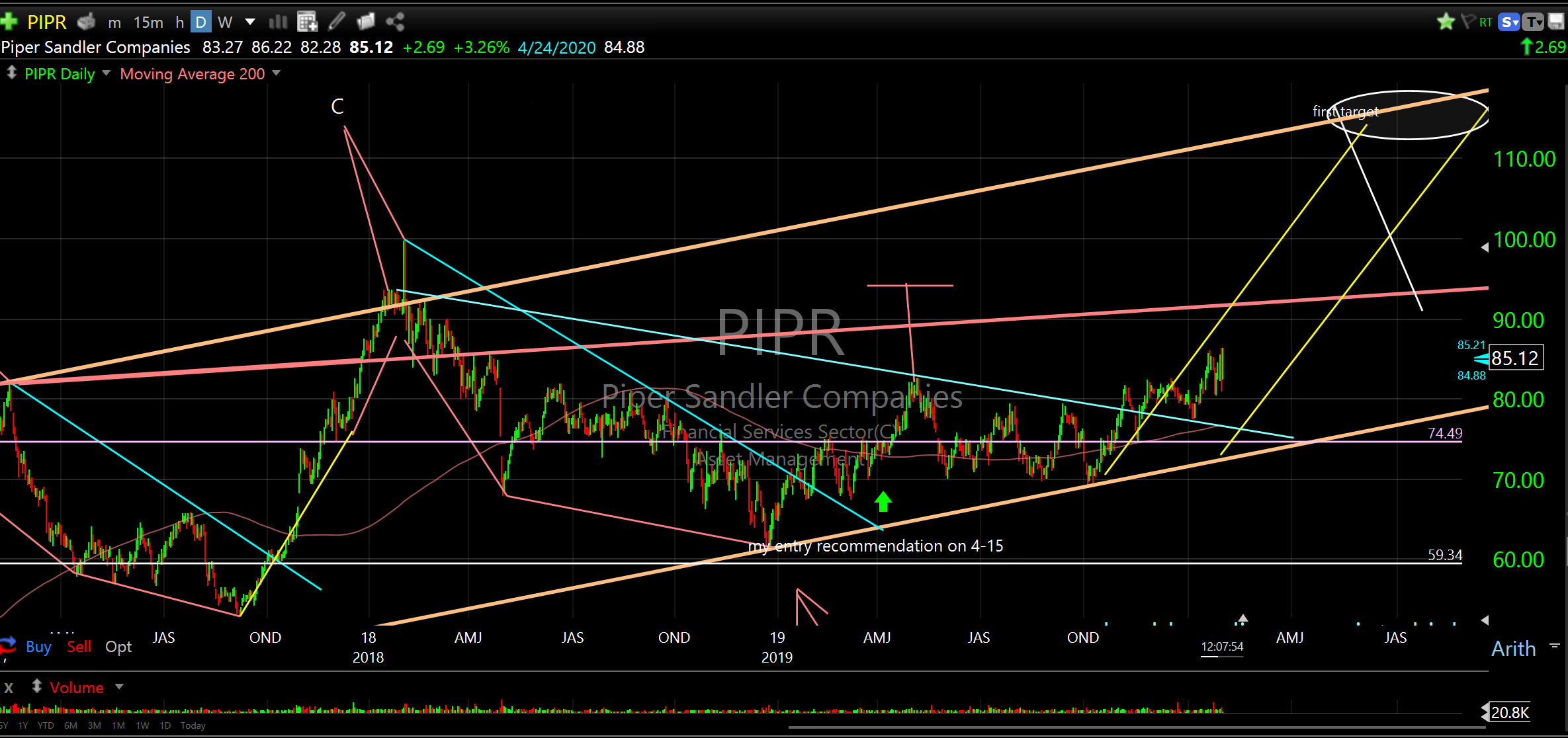Click the blue Buy button
Screen dimensions: 1568x738
coord(38,647)
